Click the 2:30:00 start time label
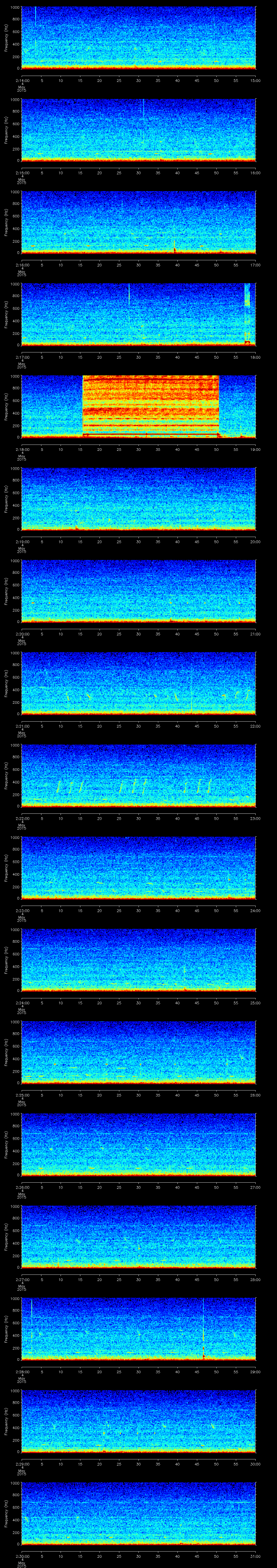The width and height of the screenshot is (277, 1568). tap(22, 1556)
